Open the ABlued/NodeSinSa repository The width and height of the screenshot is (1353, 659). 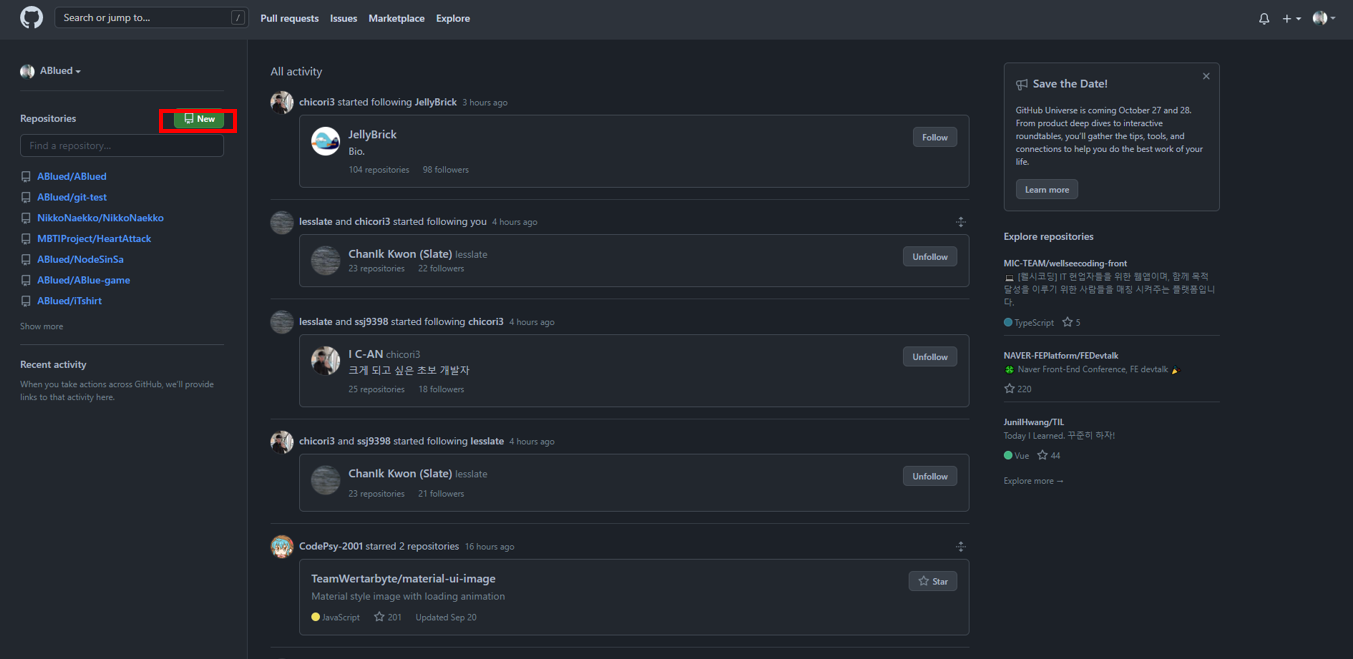[80, 259]
